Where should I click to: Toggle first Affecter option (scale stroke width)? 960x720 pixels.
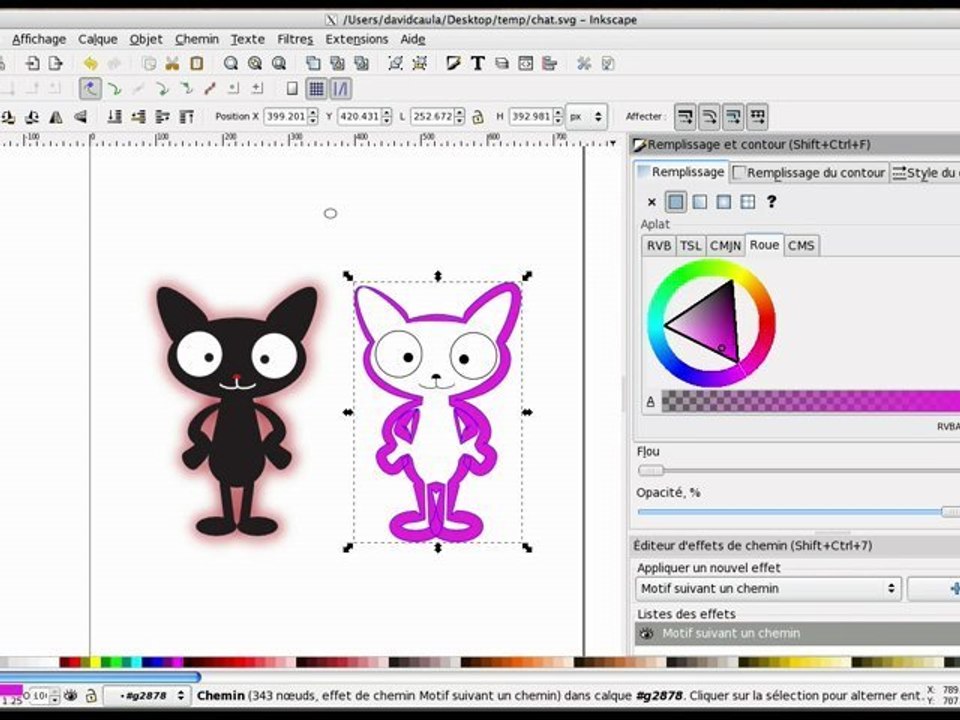(685, 116)
